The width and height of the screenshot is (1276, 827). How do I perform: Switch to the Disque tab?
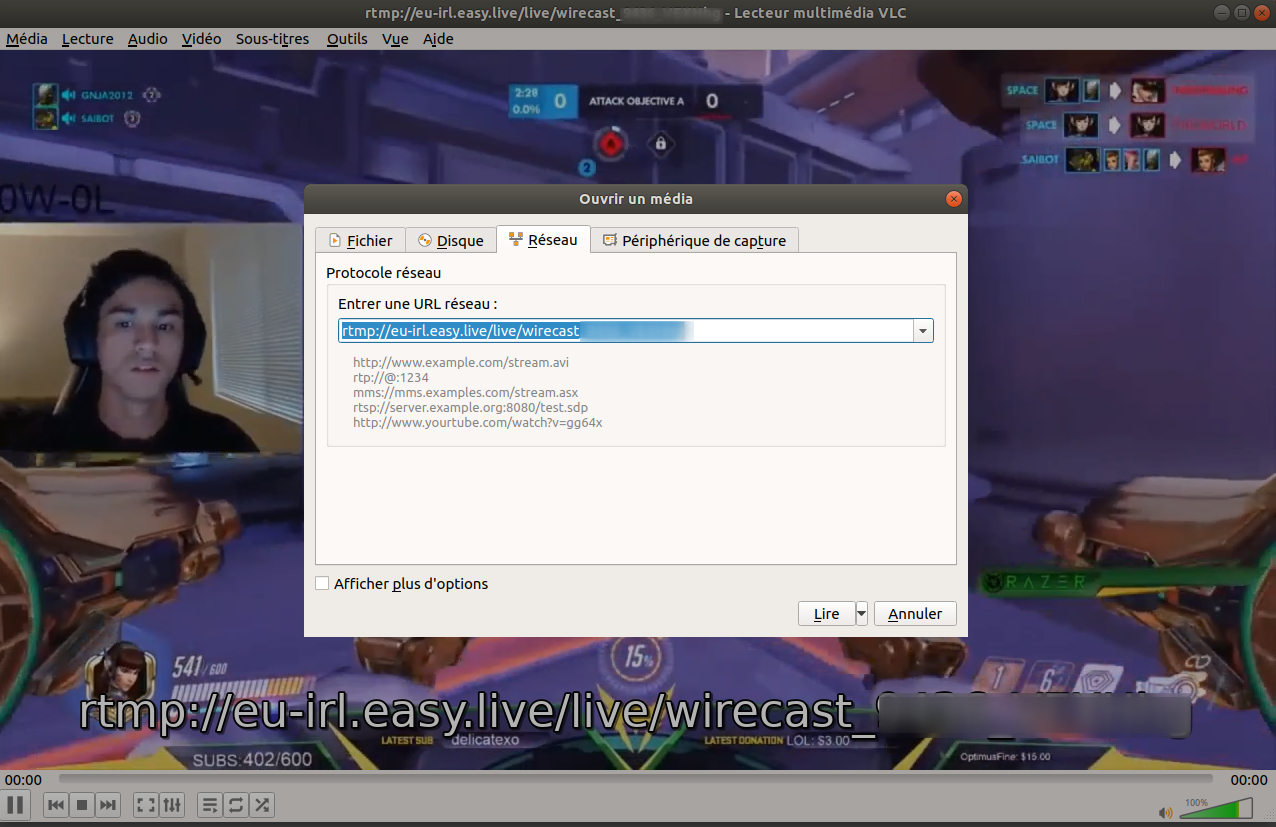[x=450, y=241]
